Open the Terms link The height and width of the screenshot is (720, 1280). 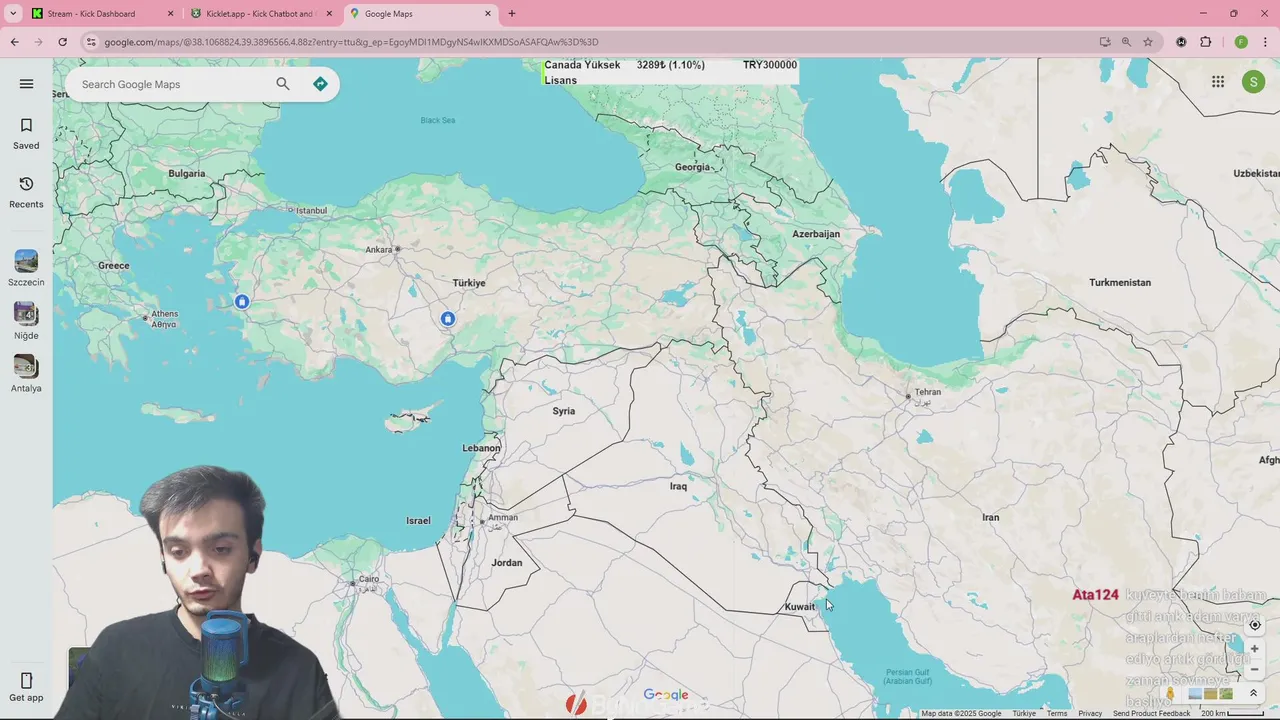click(1057, 714)
